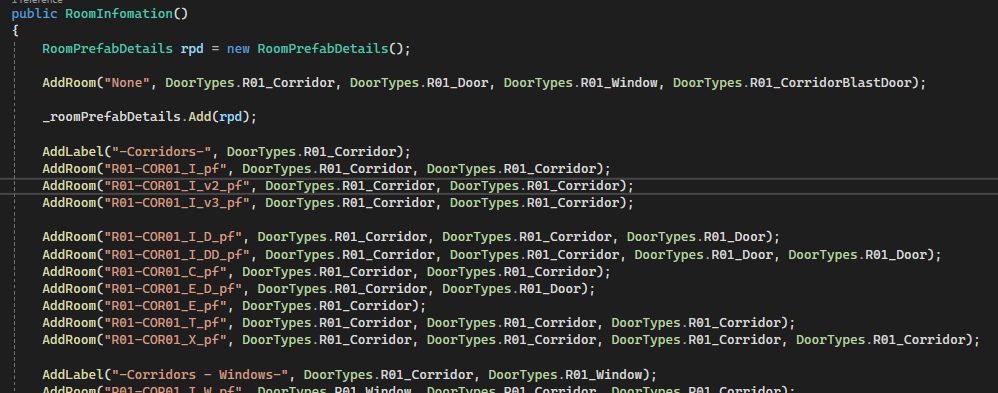Click the Add method after _roomPrefabDetails
Image resolution: width=998 pixels, height=393 pixels.
point(200,117)
